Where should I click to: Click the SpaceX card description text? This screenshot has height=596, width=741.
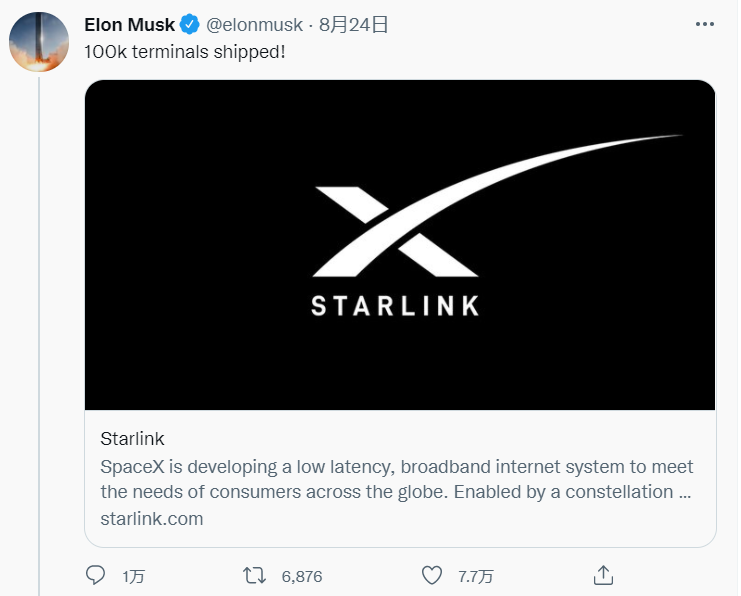click(x=396, y=479)
